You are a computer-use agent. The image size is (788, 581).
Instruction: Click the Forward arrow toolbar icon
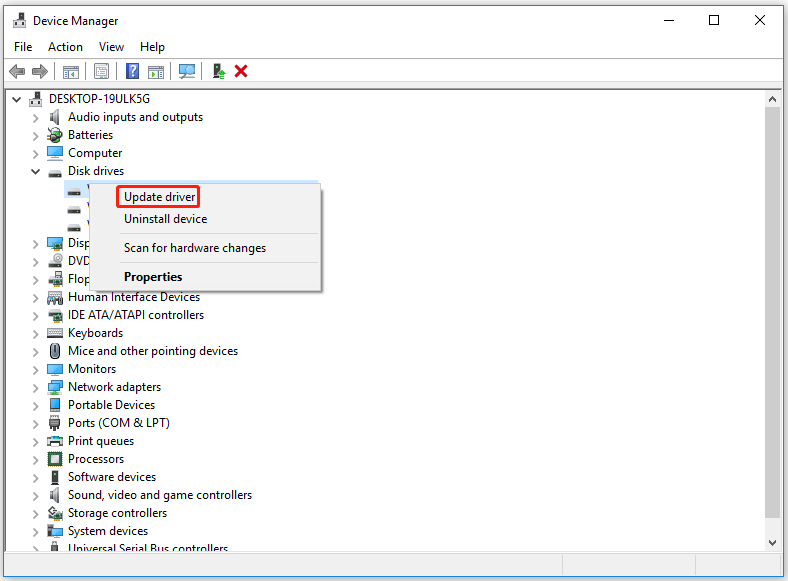[40, 71]
